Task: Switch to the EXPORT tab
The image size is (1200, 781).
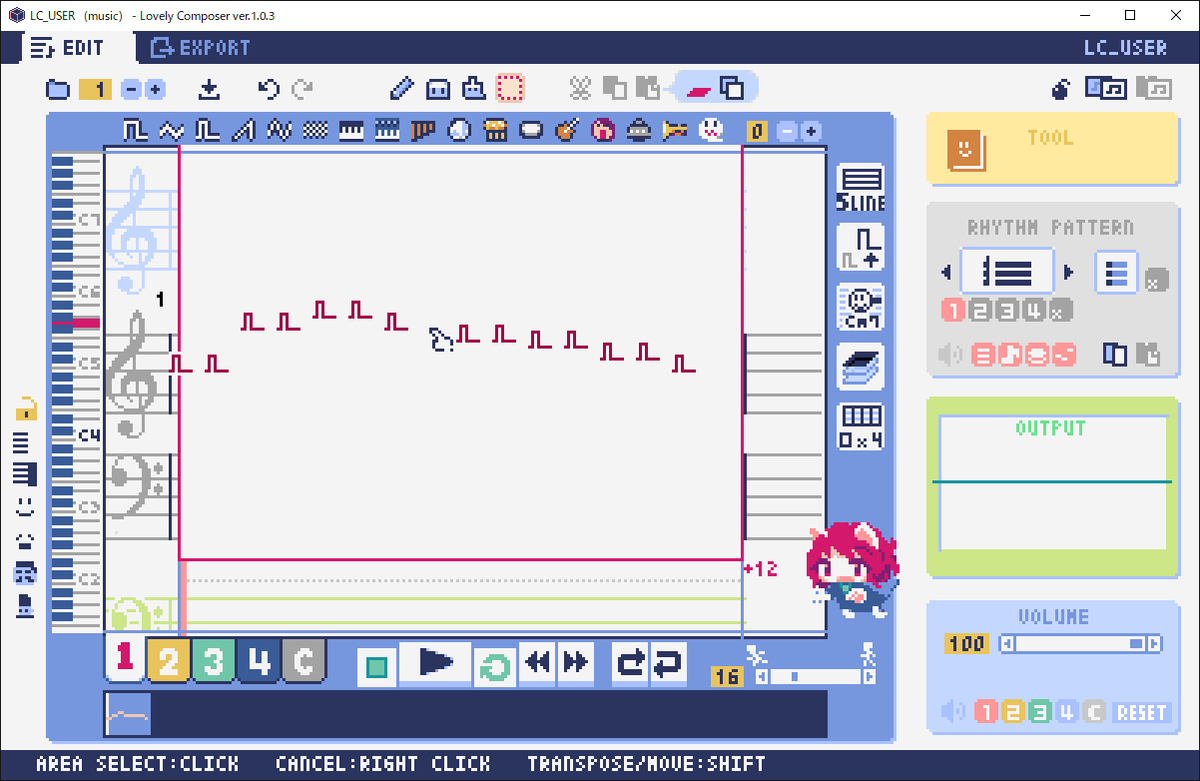Action: pyautogui.click(x=200, y=47)
